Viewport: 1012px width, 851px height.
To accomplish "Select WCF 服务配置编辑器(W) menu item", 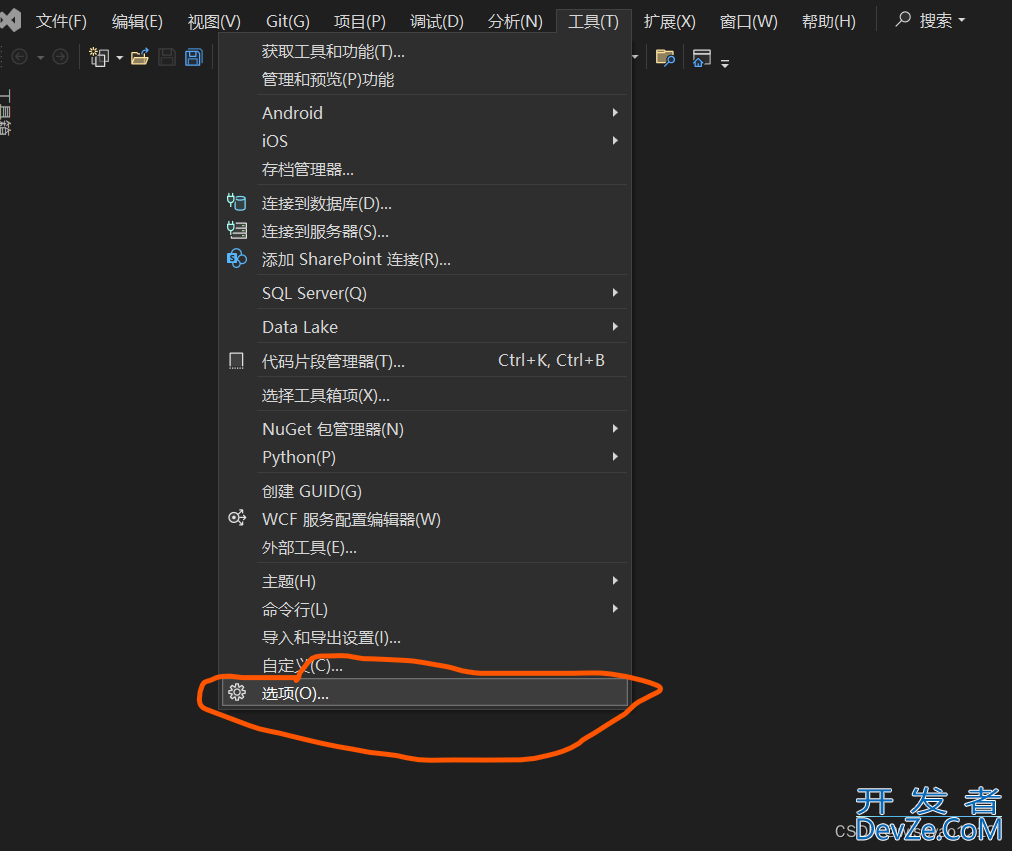I will [424, 519].
